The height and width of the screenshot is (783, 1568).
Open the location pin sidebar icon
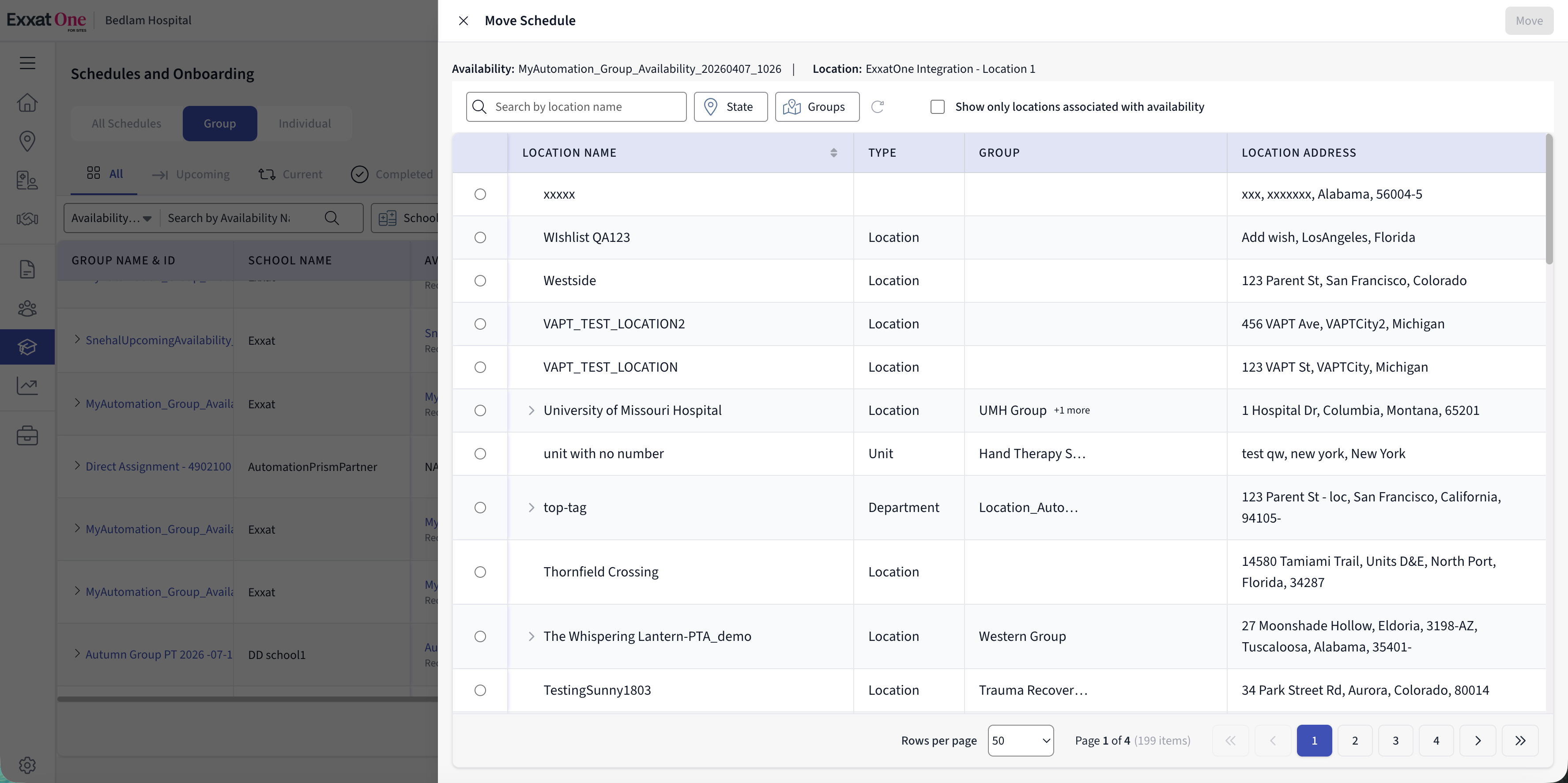27,141
